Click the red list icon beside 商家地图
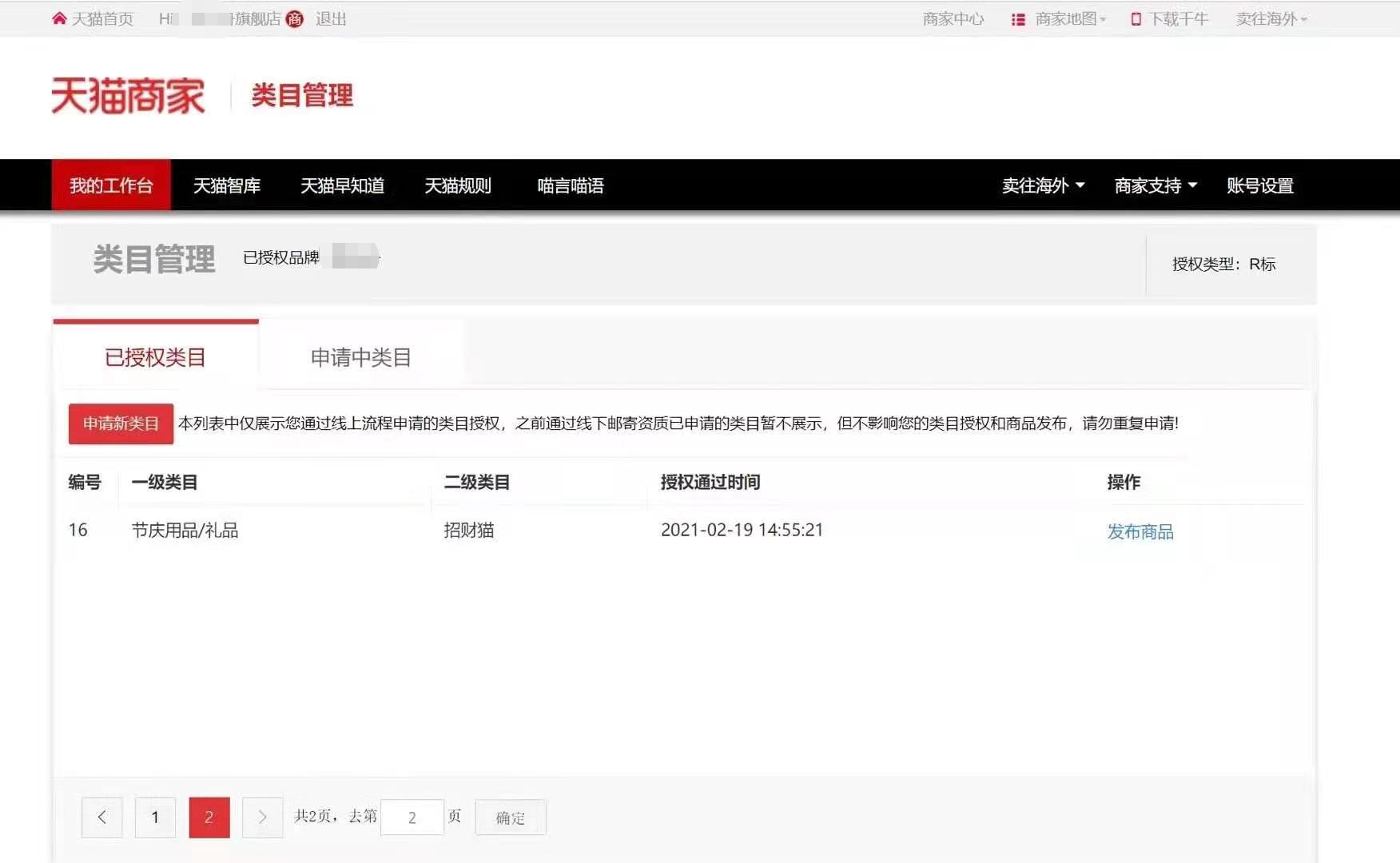1400x863 pixels. (x=1018, y=19)
